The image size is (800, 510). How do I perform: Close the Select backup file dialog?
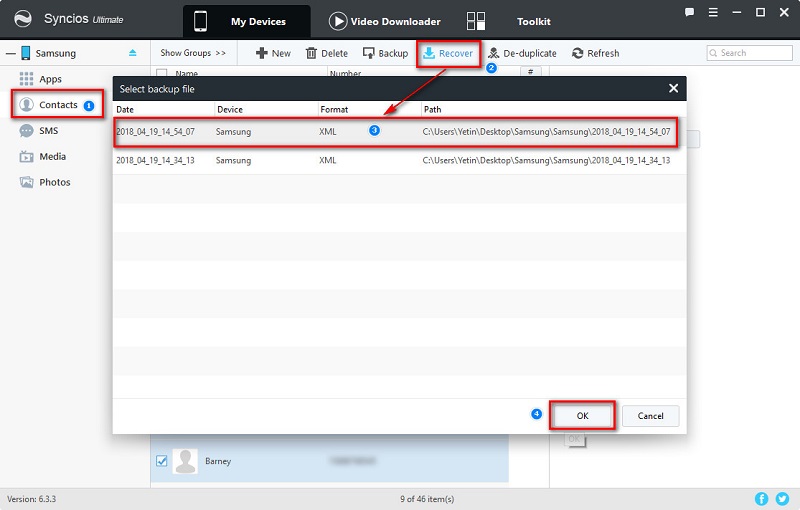tap(673, 88)
